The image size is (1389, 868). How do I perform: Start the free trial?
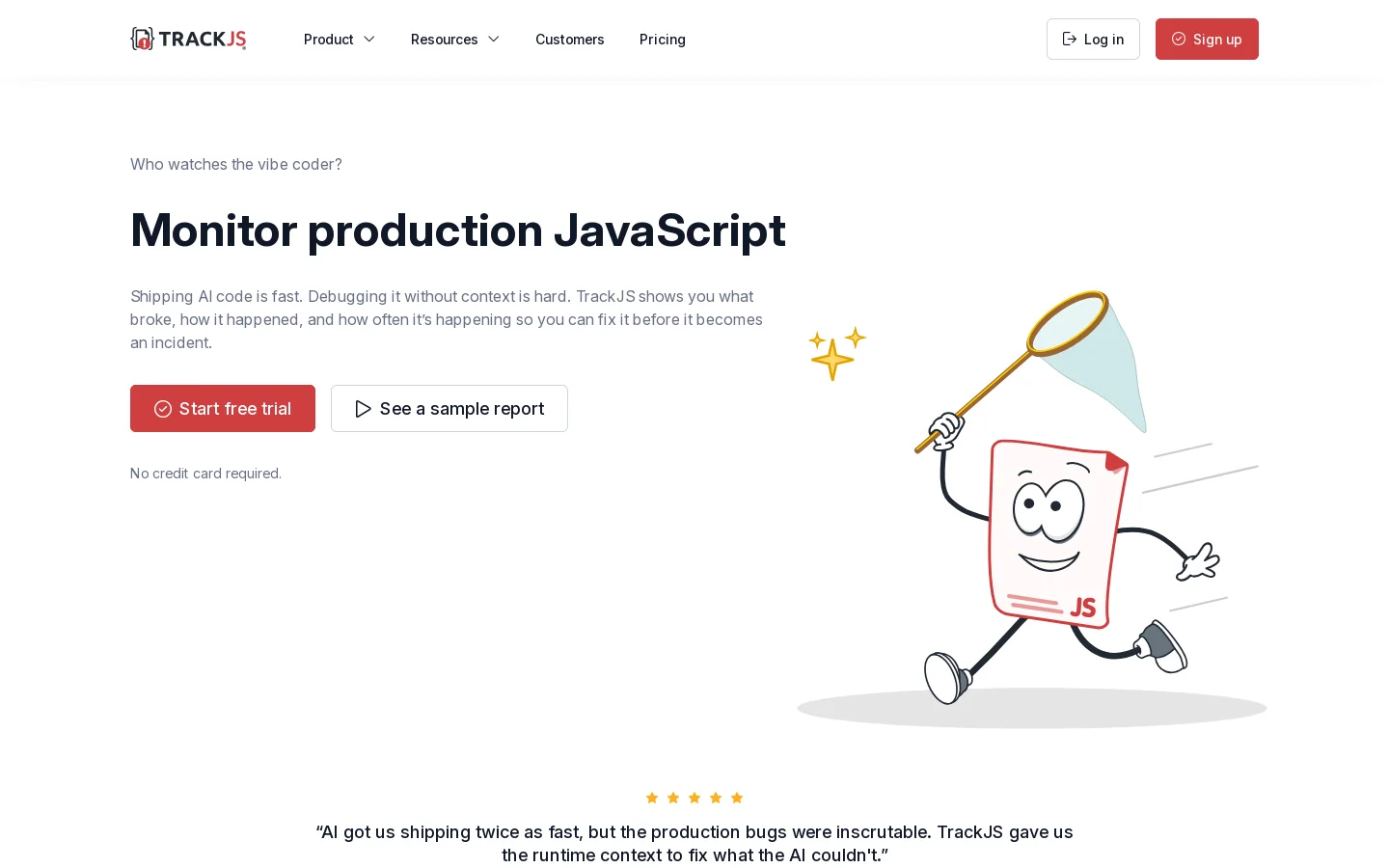223,409
